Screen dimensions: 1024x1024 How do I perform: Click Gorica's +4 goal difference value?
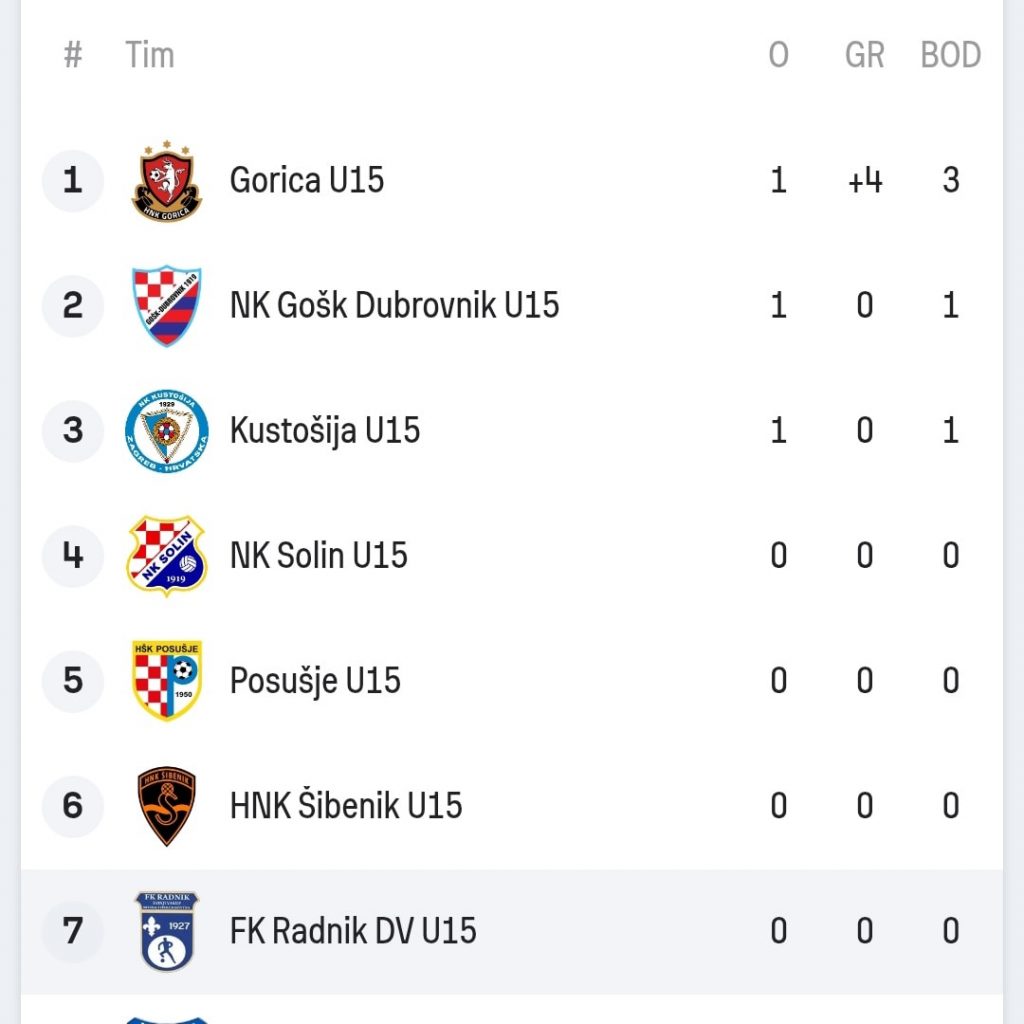click(864, 181)
